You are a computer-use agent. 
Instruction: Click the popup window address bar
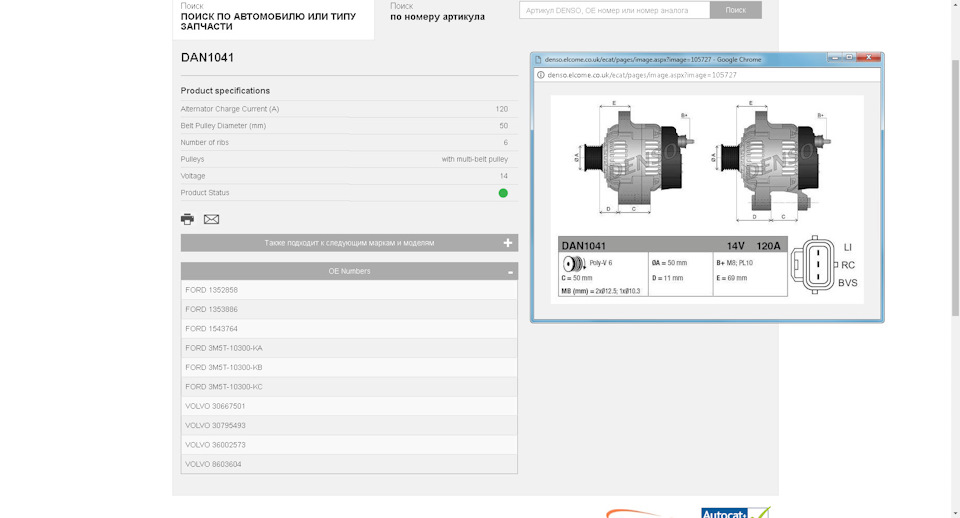[707, 75]
